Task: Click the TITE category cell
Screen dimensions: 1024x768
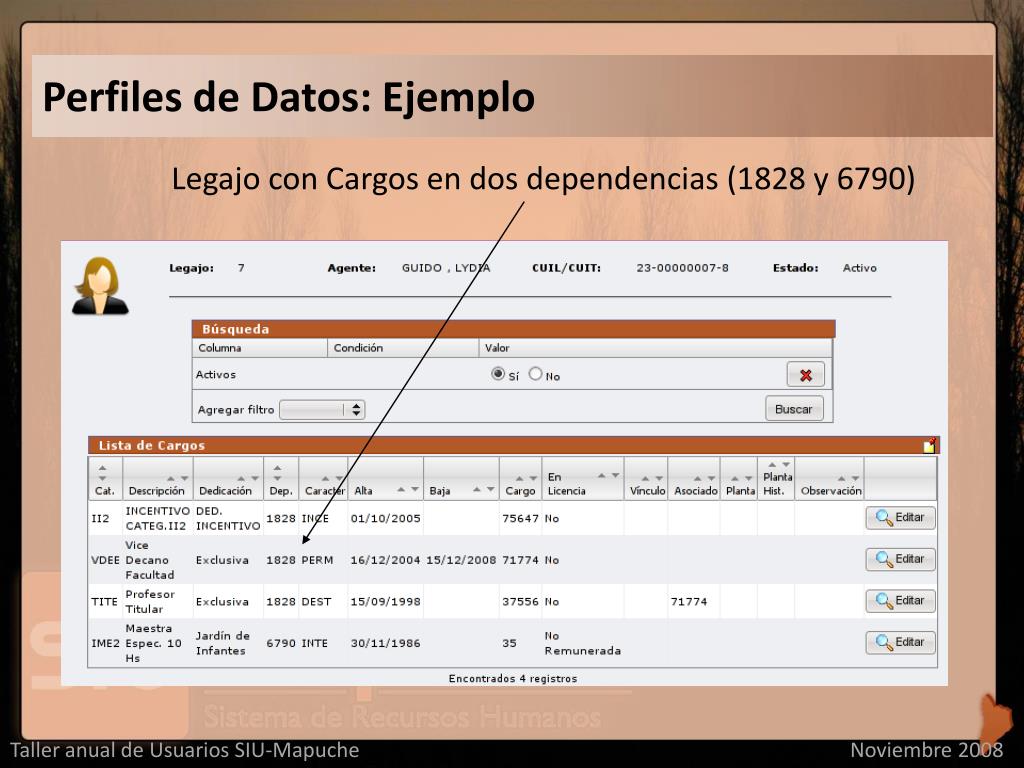Action: point(104,601)
